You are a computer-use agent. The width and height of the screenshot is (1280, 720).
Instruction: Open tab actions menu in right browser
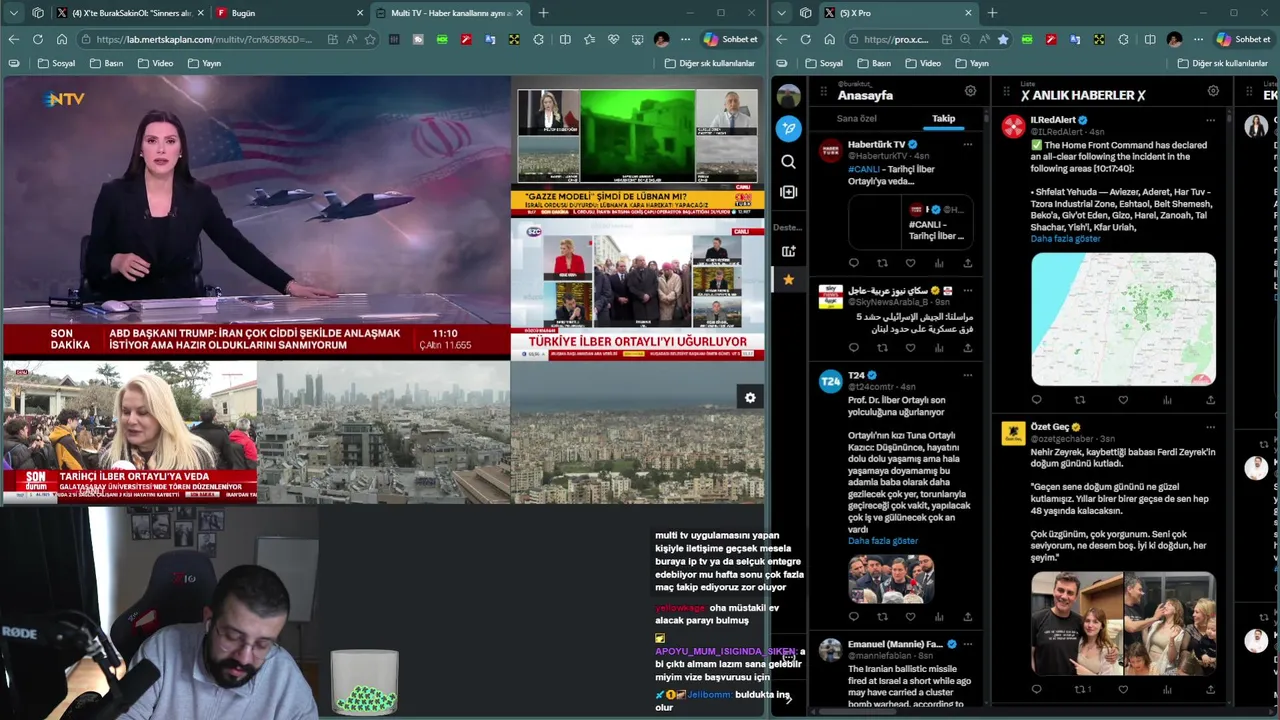(781, 13)
